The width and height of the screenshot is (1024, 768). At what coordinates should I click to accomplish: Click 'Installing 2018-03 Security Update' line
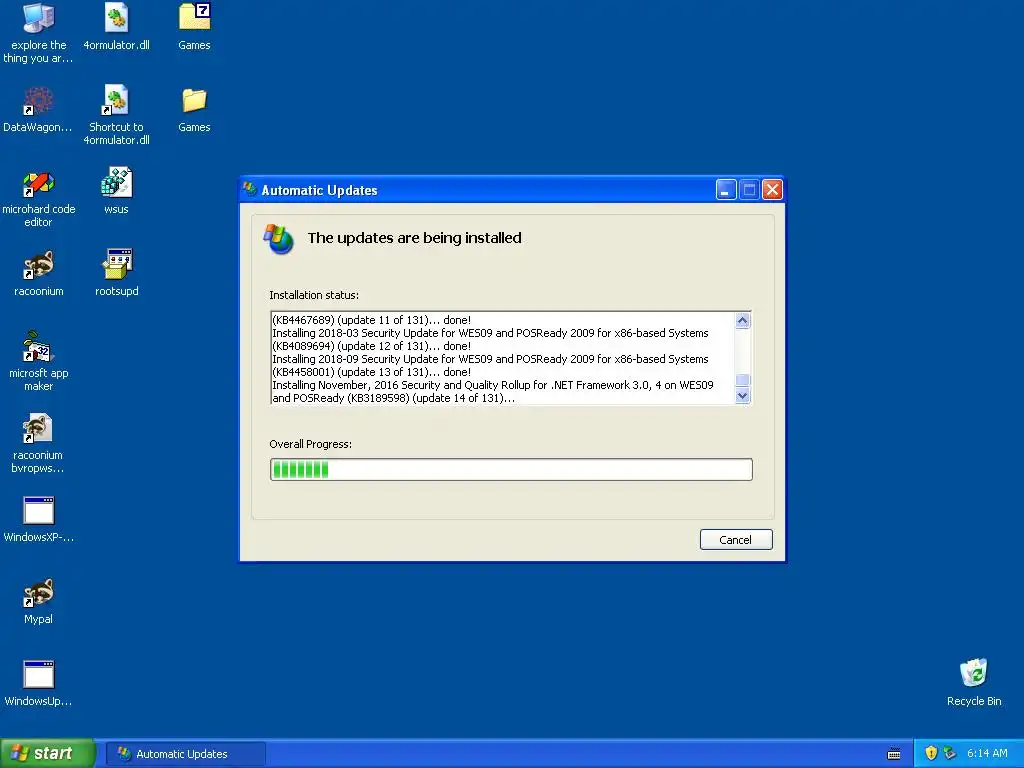(490, 333)
